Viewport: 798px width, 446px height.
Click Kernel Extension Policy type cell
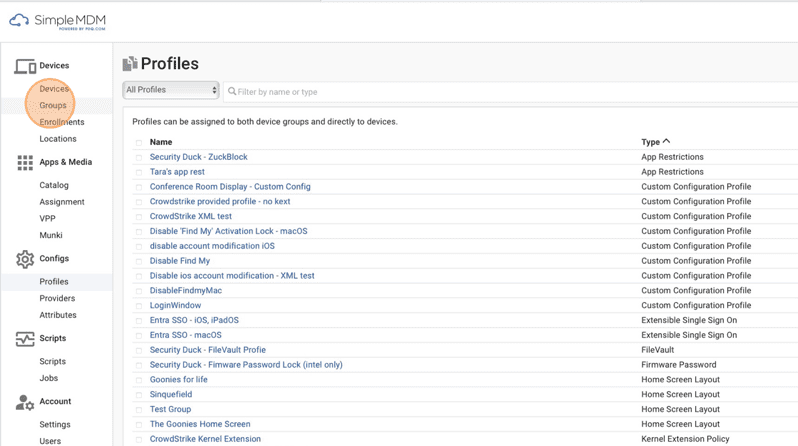pos(686,438)
